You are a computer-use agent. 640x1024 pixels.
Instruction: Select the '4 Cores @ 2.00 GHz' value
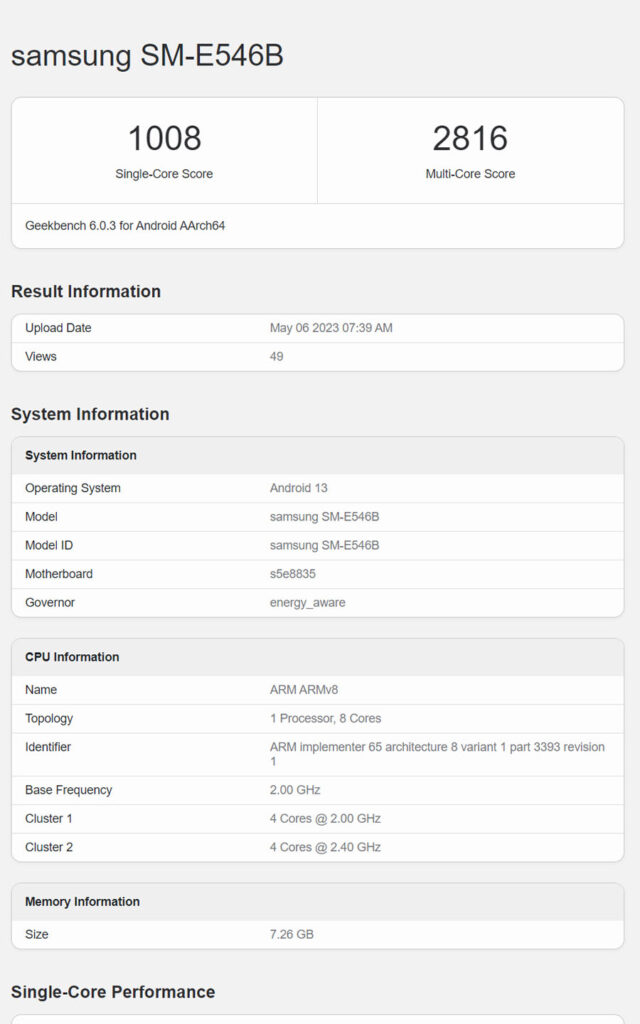pos(325,819)
